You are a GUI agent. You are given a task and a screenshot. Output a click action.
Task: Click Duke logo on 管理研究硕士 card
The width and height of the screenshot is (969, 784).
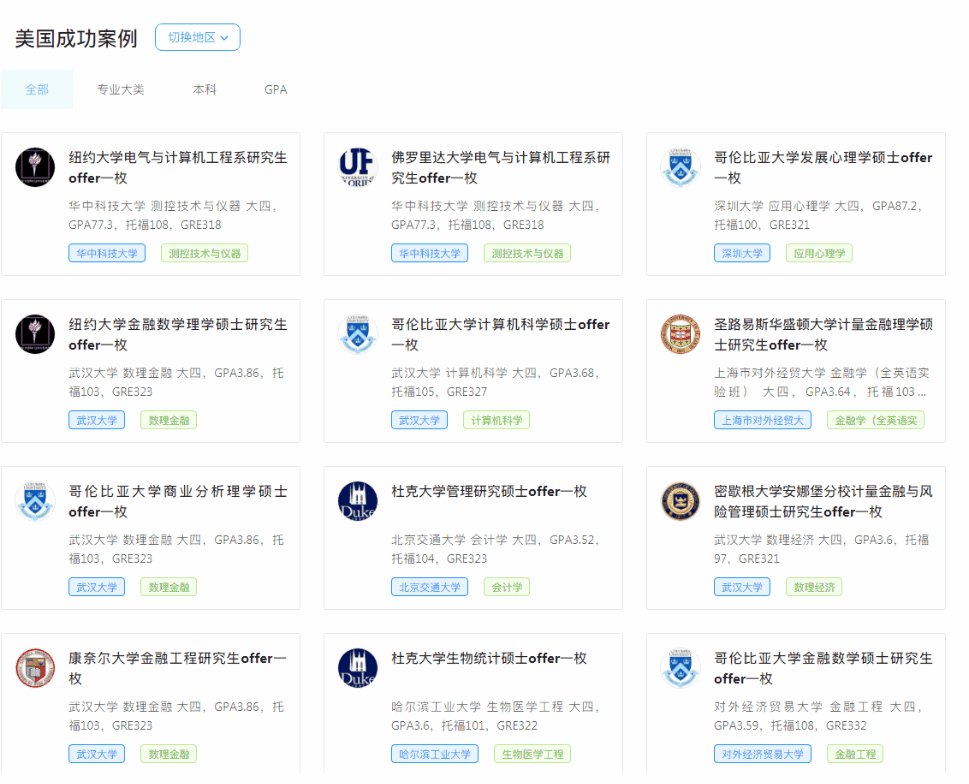[x=358, y=501]
